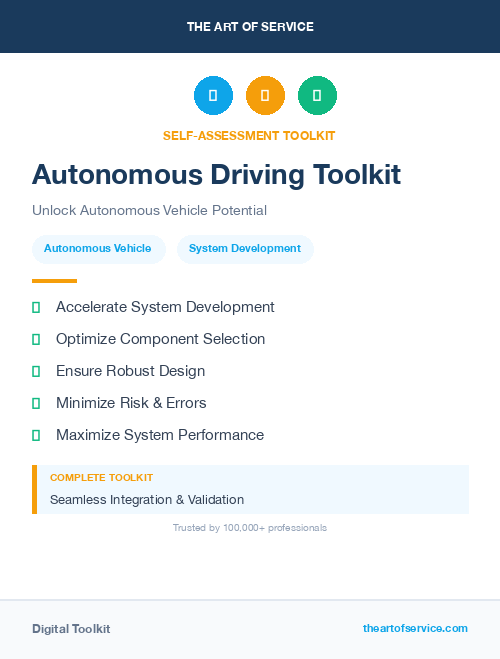500x659 pixels.
Task: Select the Maximize System Performance text
Action: pos(160,435)
